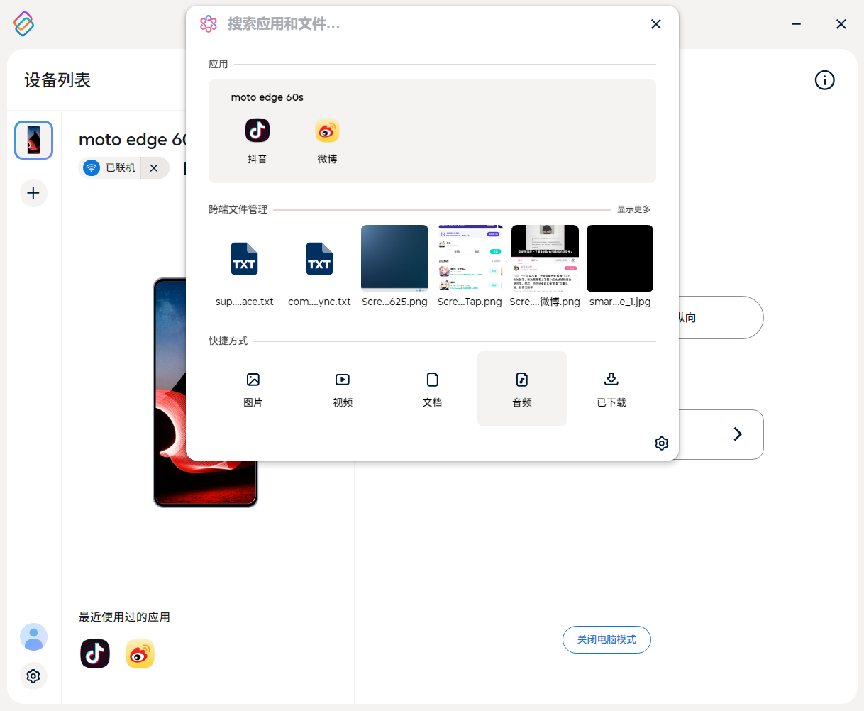864x711 pixels.
Task: Disconnect device via X beside 已联机
Action: click(x=154, y=168)
